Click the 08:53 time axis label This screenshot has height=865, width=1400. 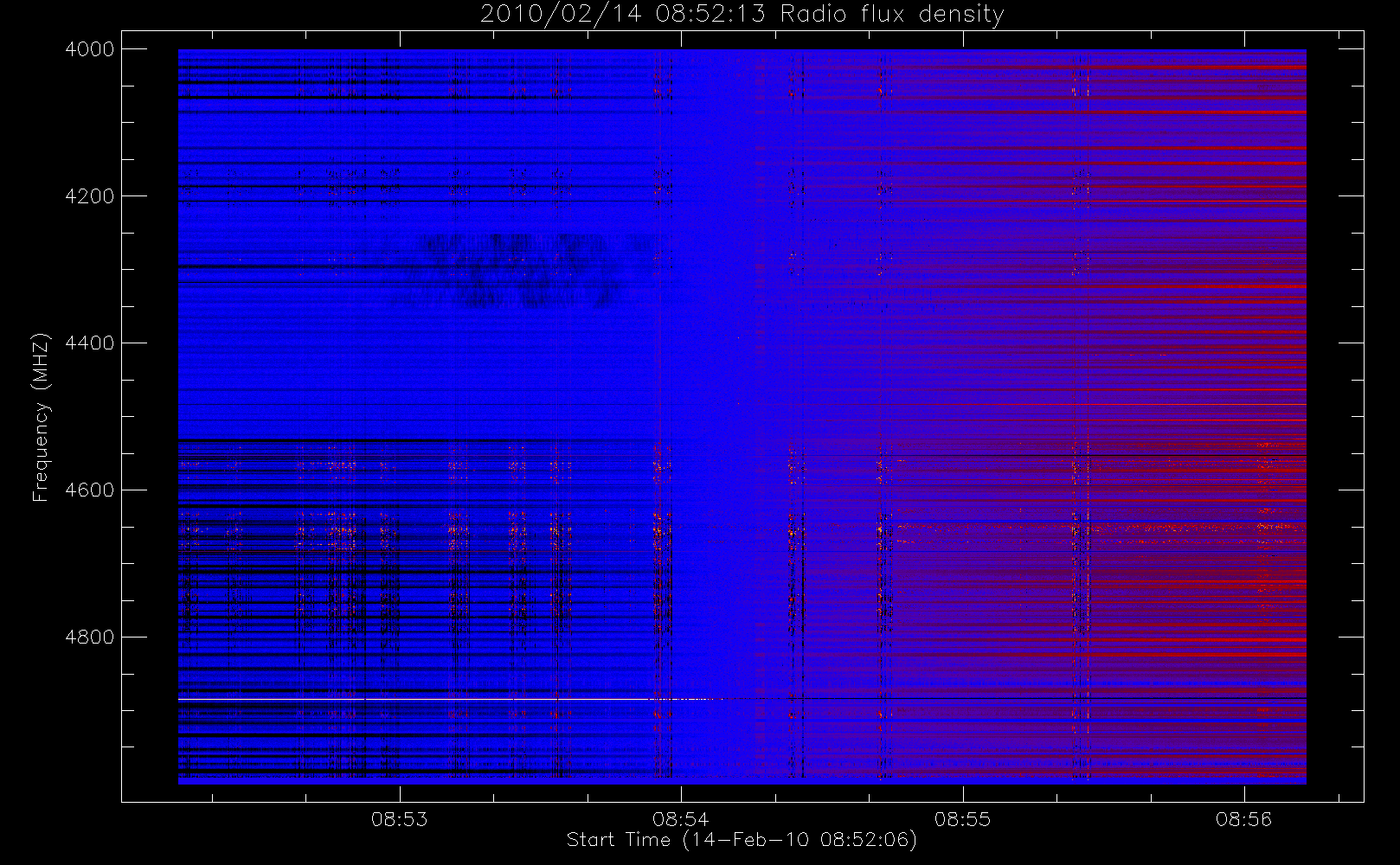point(400,819)
